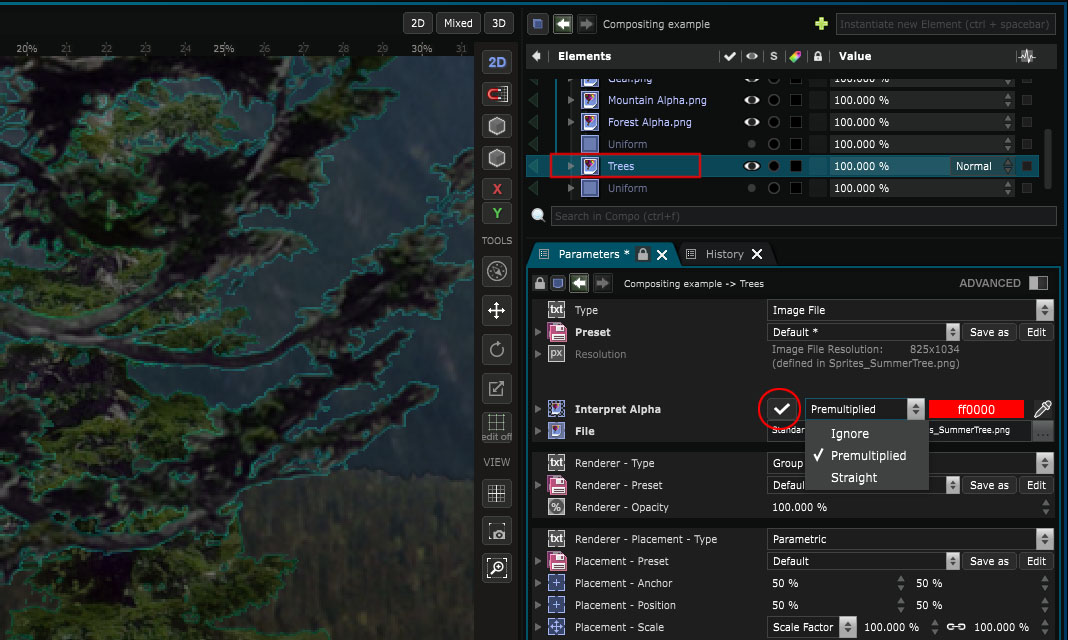The height and width of the screenshot is (640, 1068).
Task: Open Renderer Placement Type Parametric dropdown
Action: (910, 539)
